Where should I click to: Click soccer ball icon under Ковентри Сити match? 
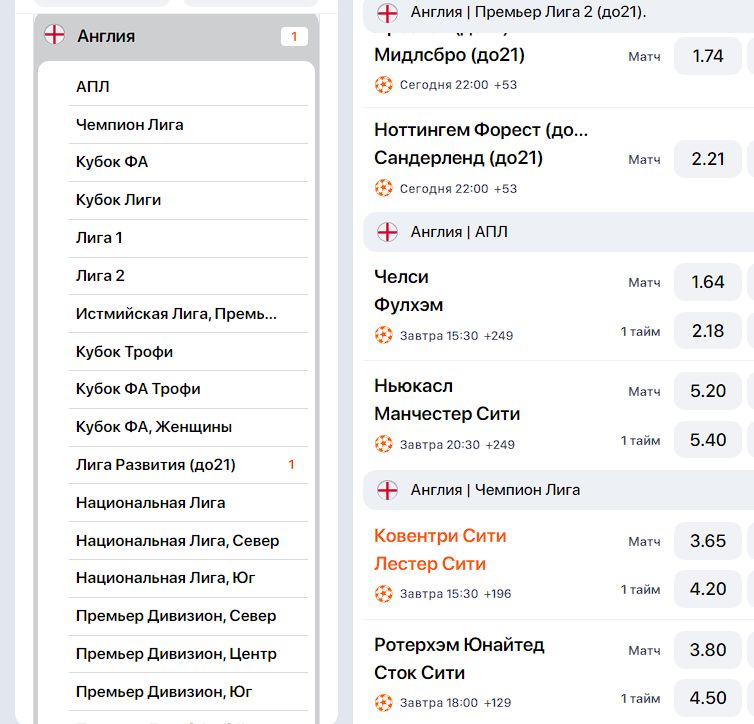[384, 594]
